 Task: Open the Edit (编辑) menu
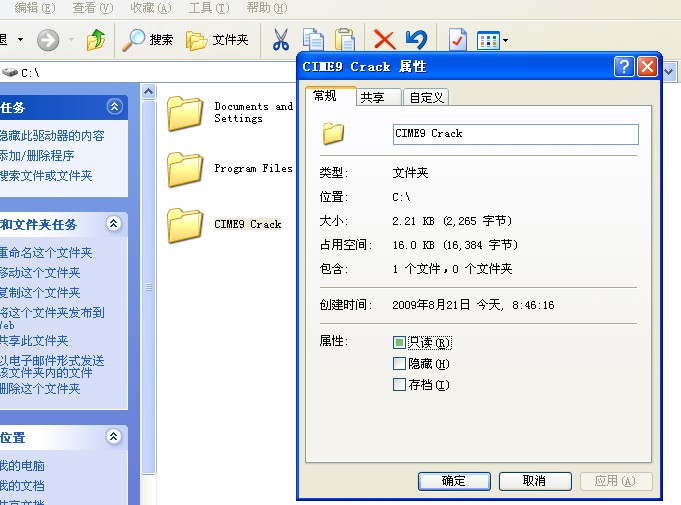click(x=35, y=8)
